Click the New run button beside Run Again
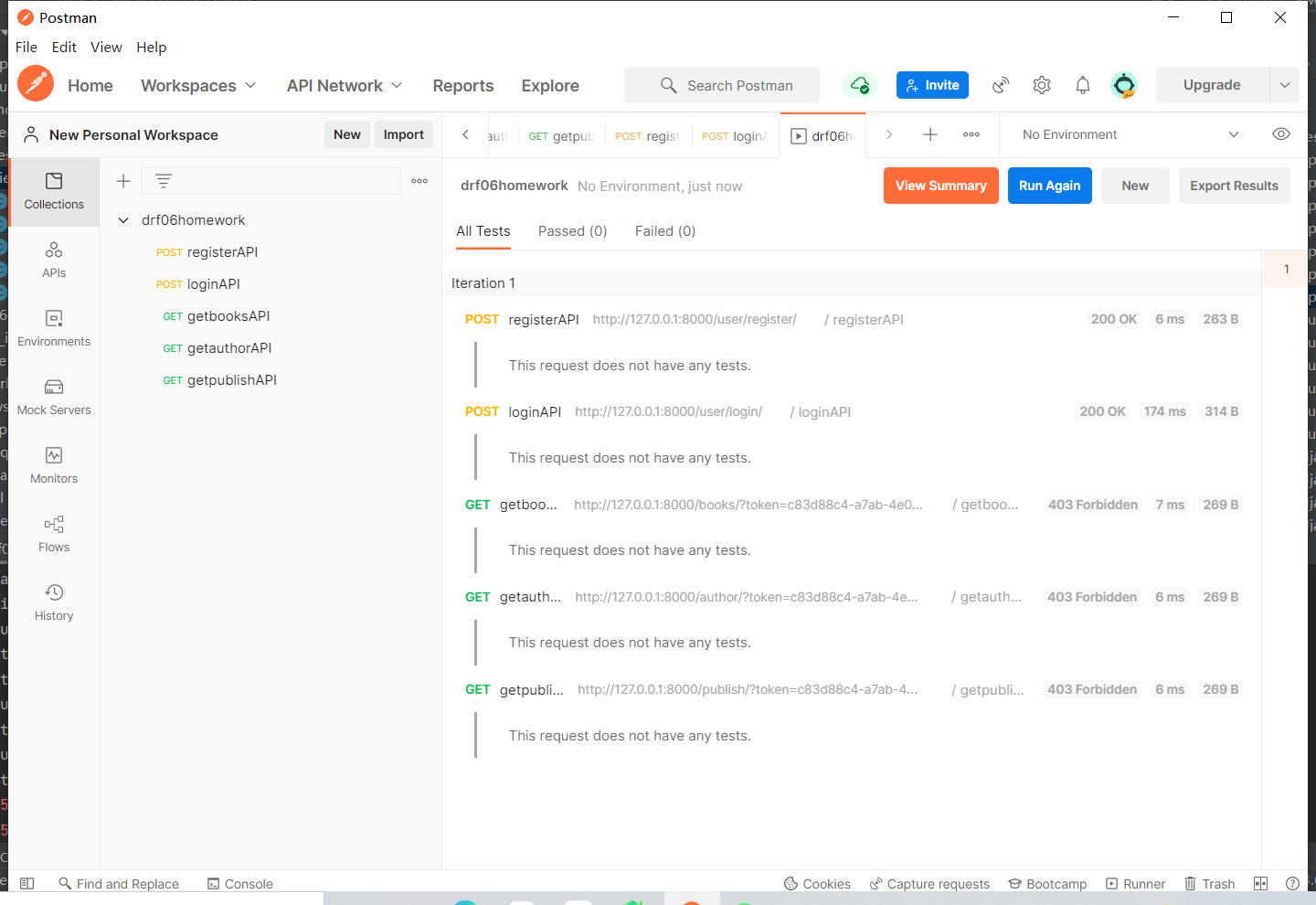The width and height of the screenshot is (1316, 905). pyautogui.click(x=1135, y=186)
